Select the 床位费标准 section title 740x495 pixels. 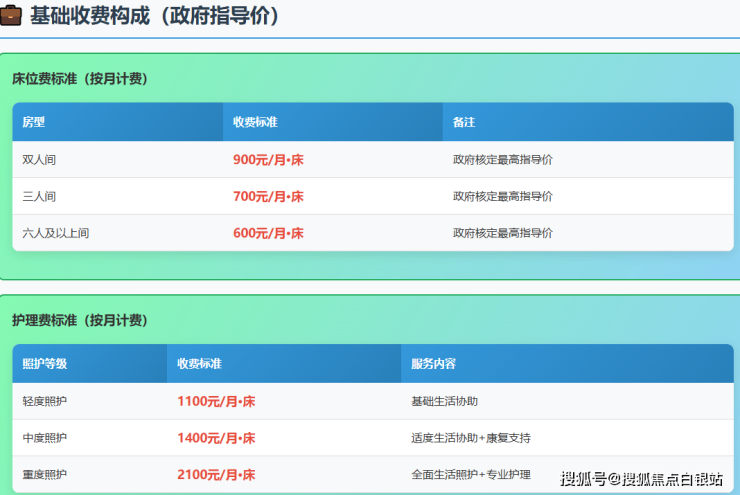pyautogui.click(x=79, y=78)
